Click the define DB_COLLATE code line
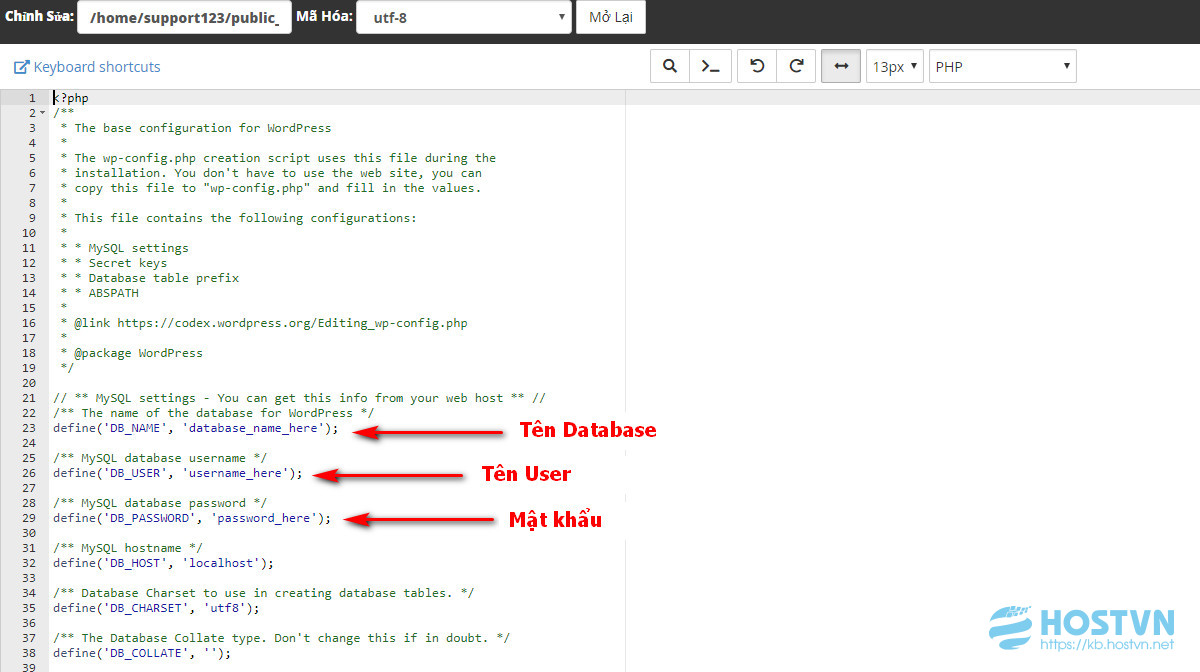Screen dimensions: 1200x672 (142, 653)
